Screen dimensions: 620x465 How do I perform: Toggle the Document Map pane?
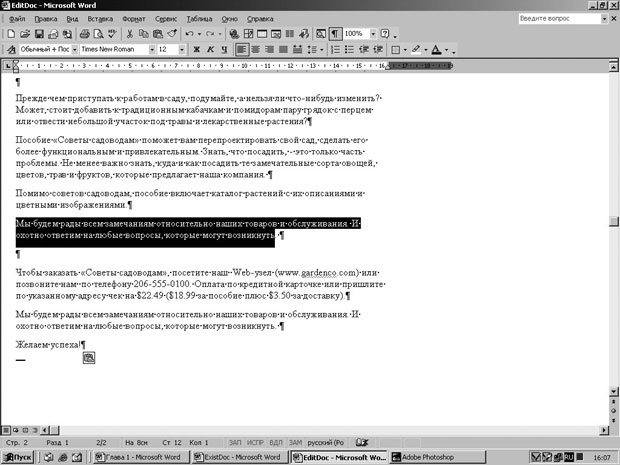[x=321, y=34]
